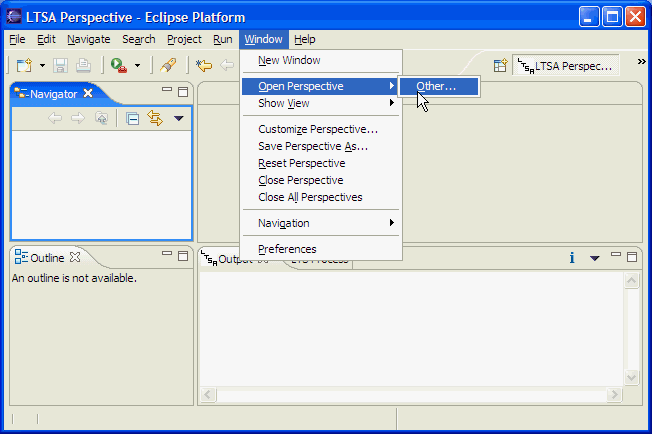Click the Open Perspective icon in perspective bar
This screenshot has width=652, height=434.
click(x=501, y=66)
